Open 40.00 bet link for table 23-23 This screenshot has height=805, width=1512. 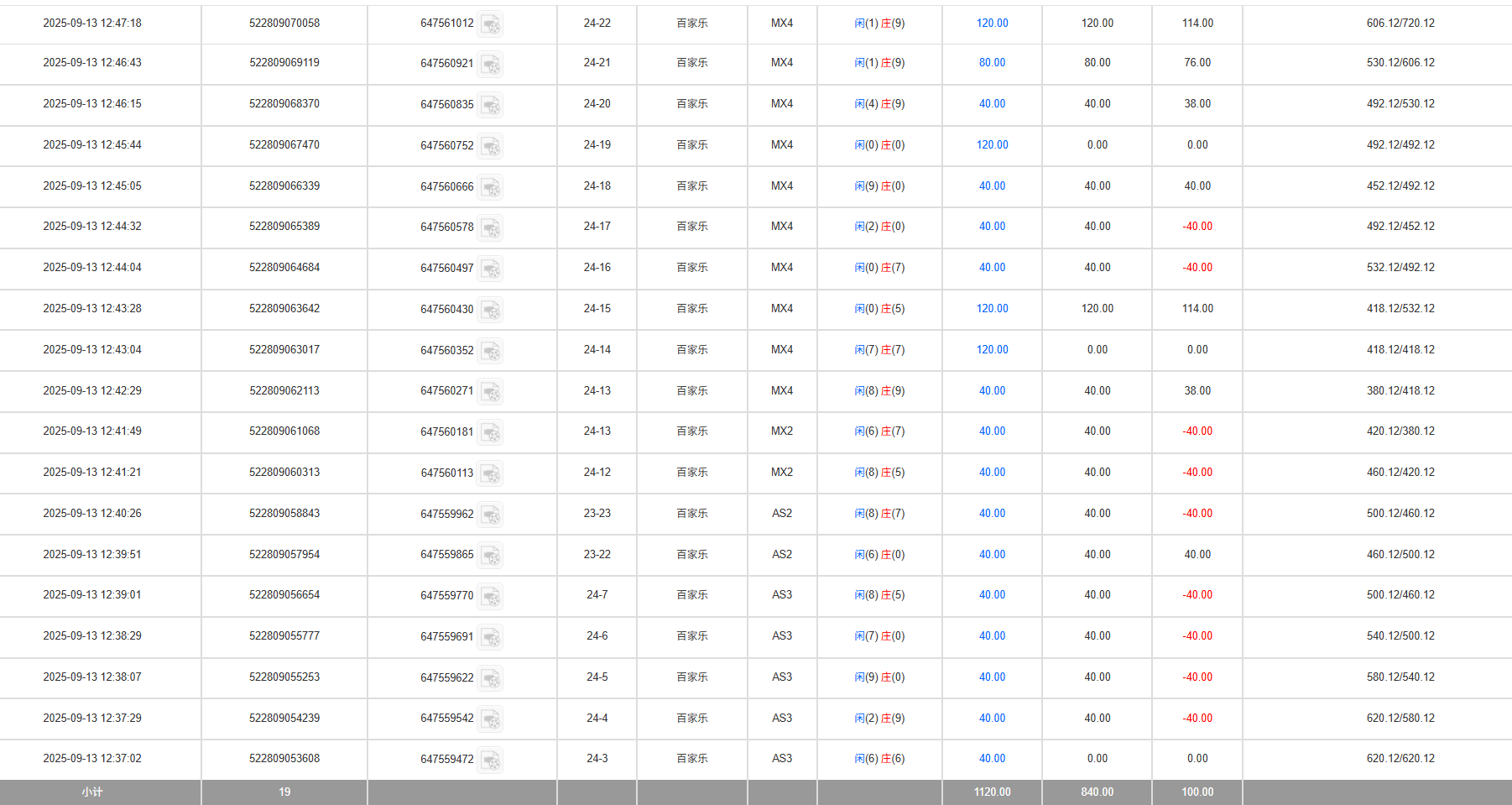click(x=992, y=514)
